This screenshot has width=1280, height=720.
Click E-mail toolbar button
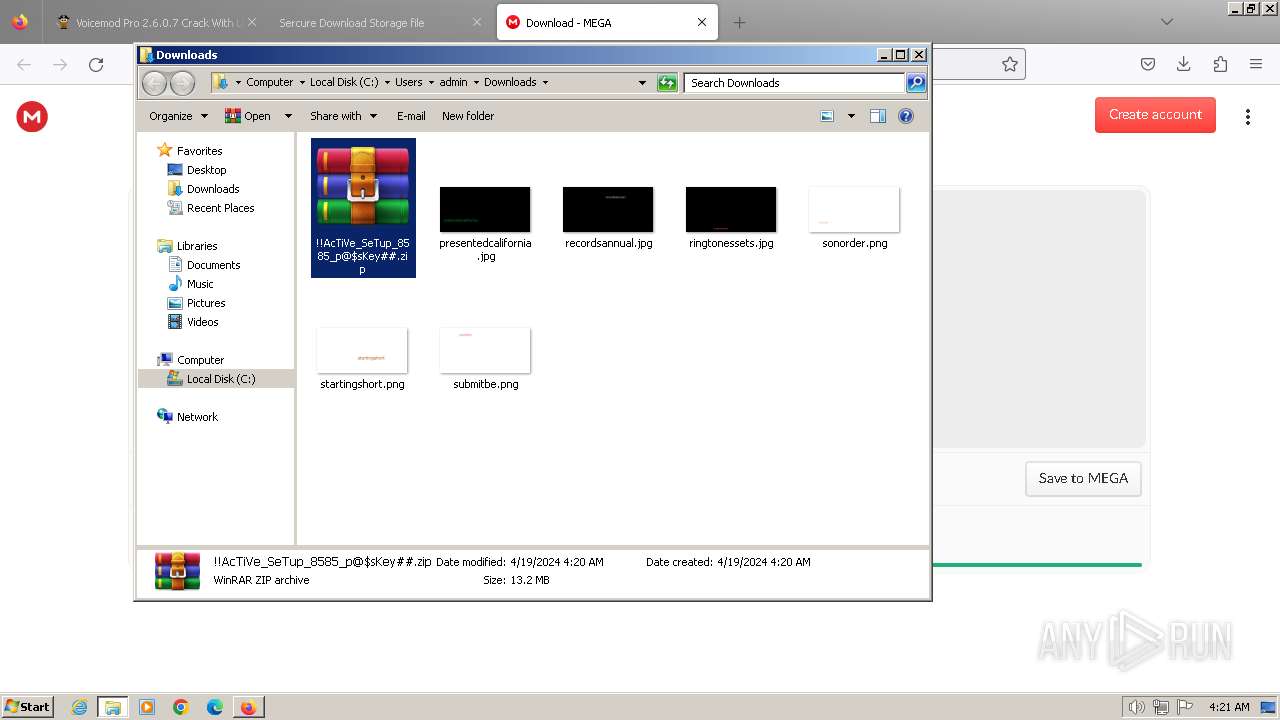coord(411,116)
